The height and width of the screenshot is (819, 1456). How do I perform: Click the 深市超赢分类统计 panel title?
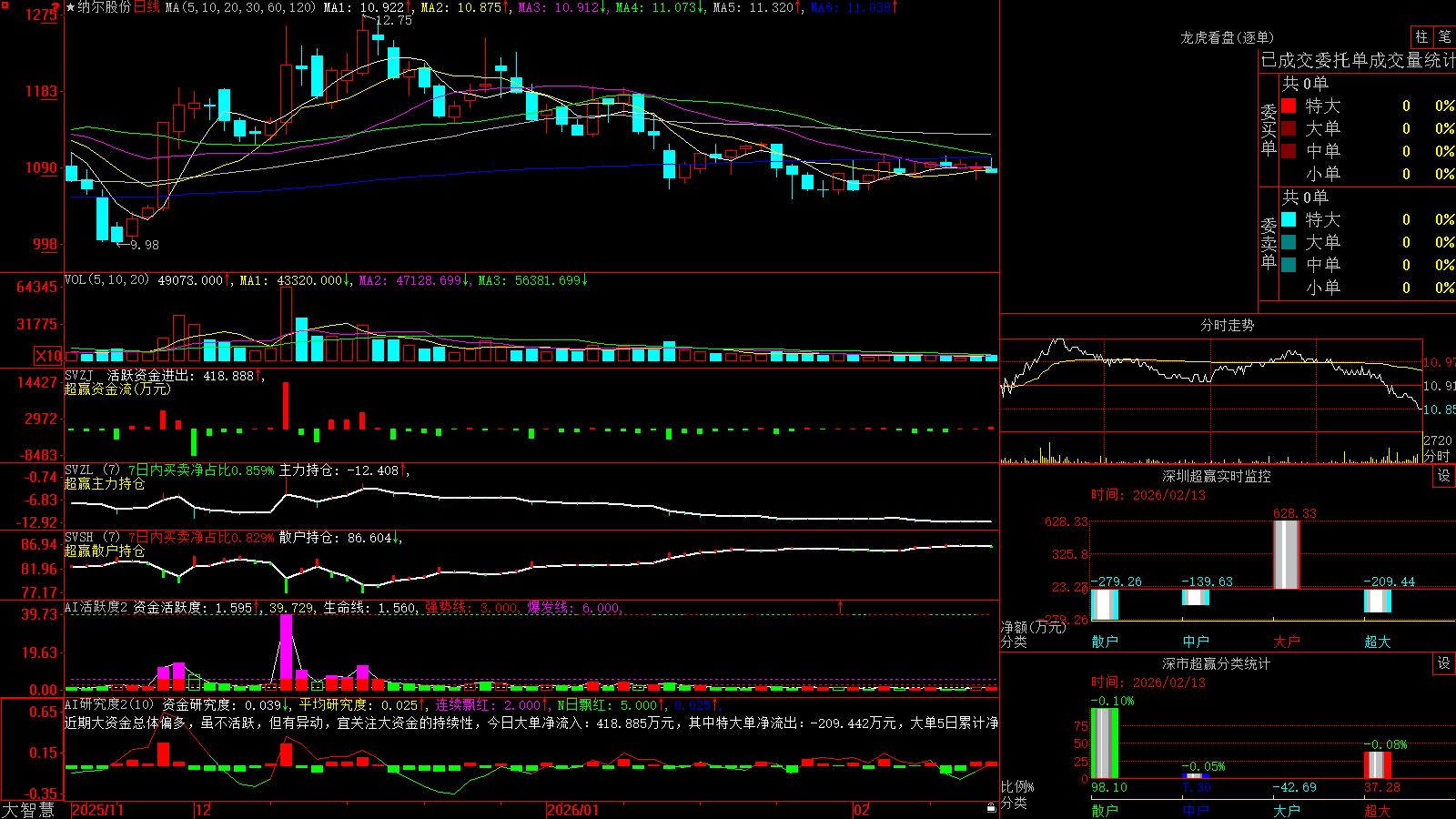click(1216, 663)
